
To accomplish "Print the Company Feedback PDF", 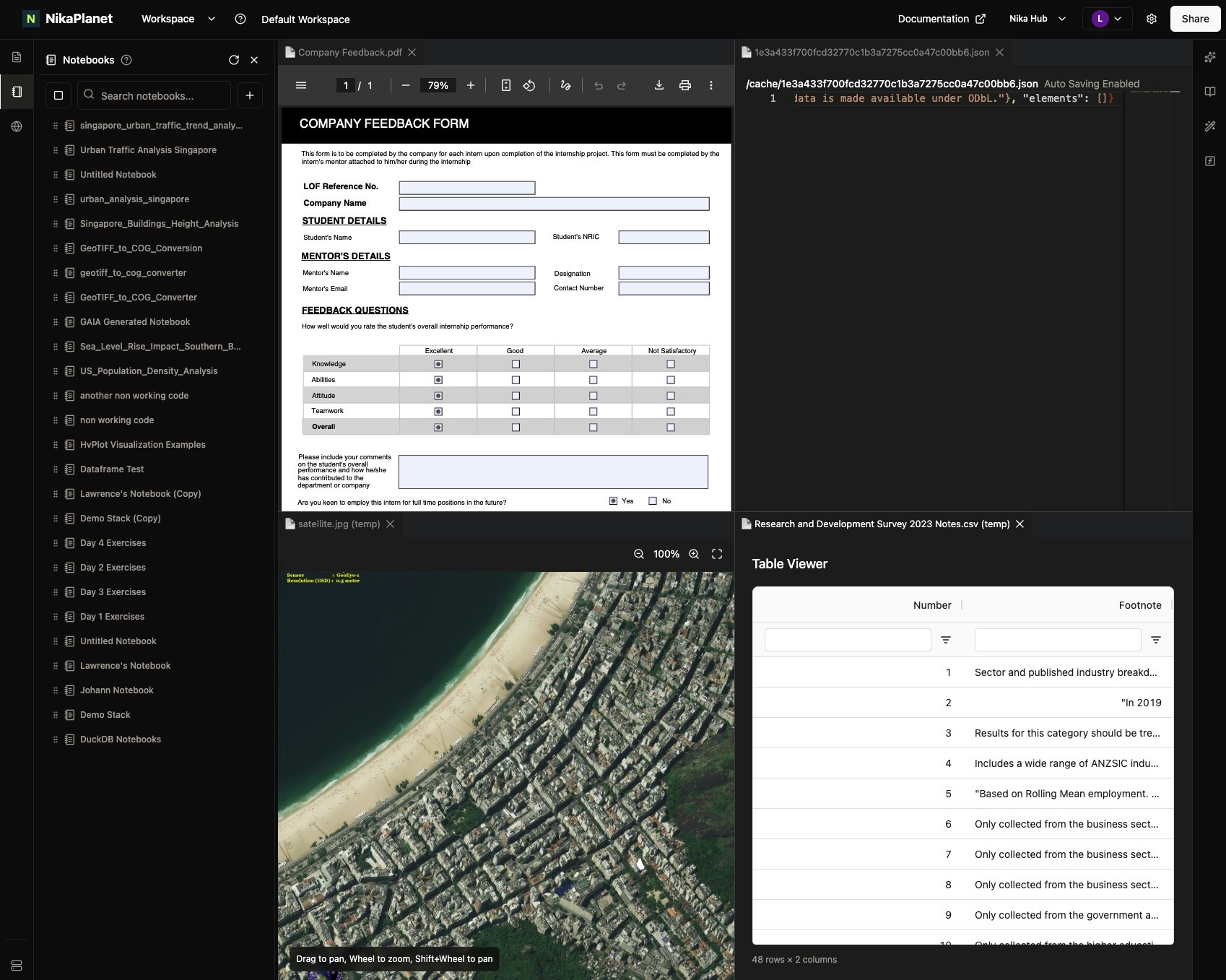I will tap(684, 84).
